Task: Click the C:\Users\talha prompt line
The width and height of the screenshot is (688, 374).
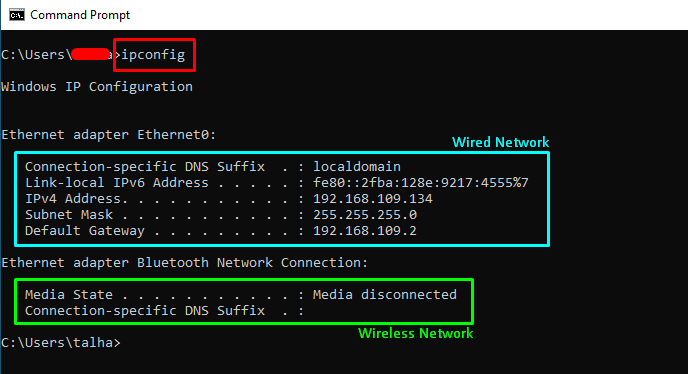Action: tap(61, 342)
